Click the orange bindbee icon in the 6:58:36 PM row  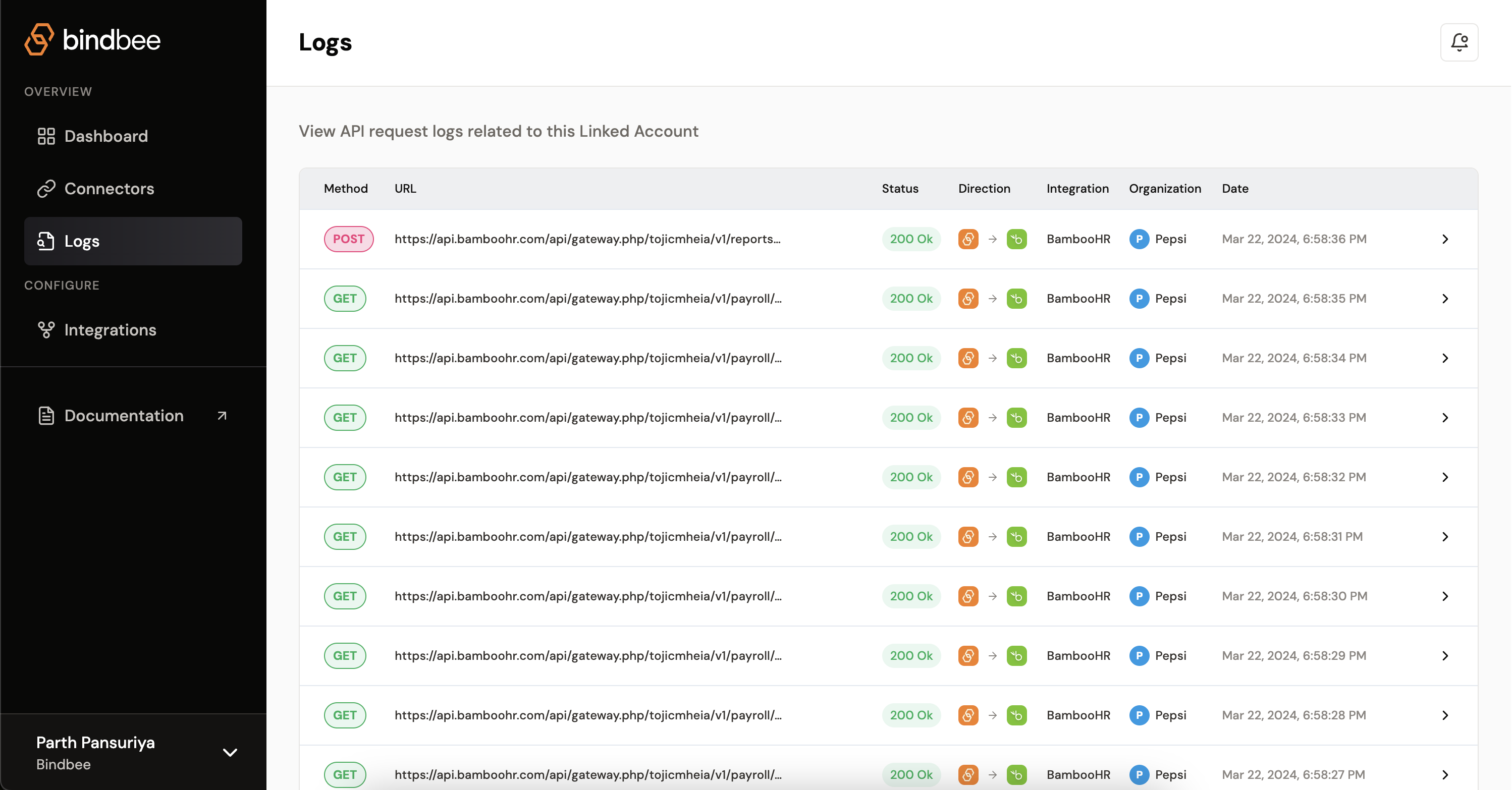[x=968, y=239]
